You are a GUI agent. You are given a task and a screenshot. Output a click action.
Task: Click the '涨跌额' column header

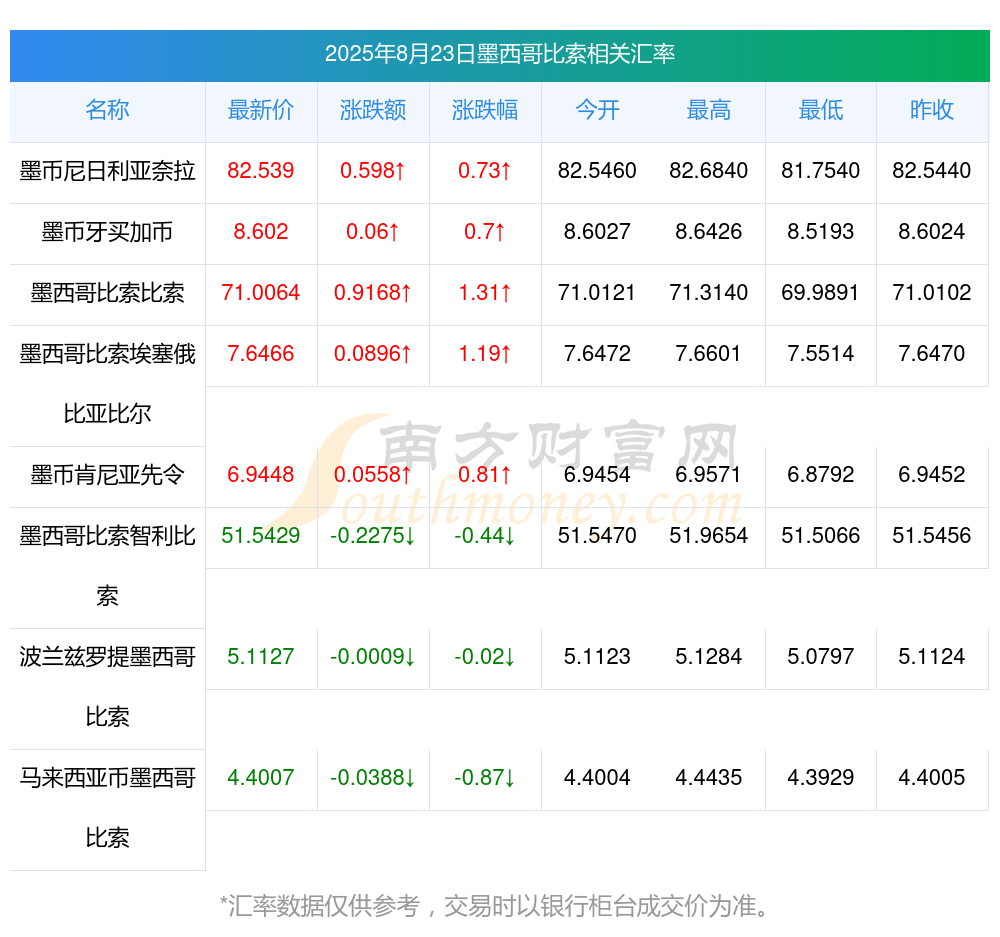point(373,110)
